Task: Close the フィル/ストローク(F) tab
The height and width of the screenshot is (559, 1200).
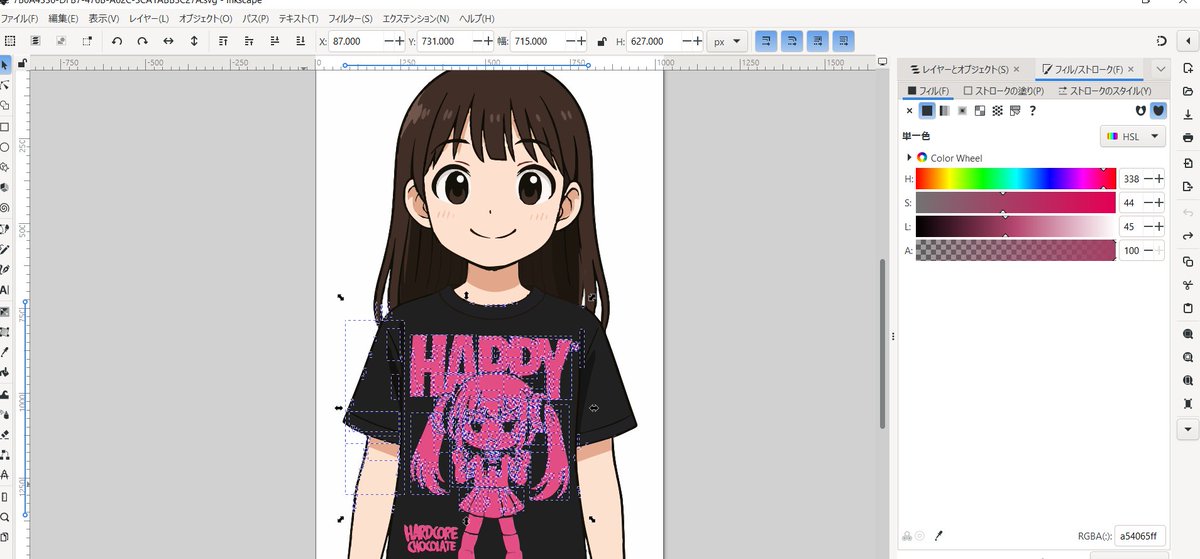Action: [x=1131, y=69]
